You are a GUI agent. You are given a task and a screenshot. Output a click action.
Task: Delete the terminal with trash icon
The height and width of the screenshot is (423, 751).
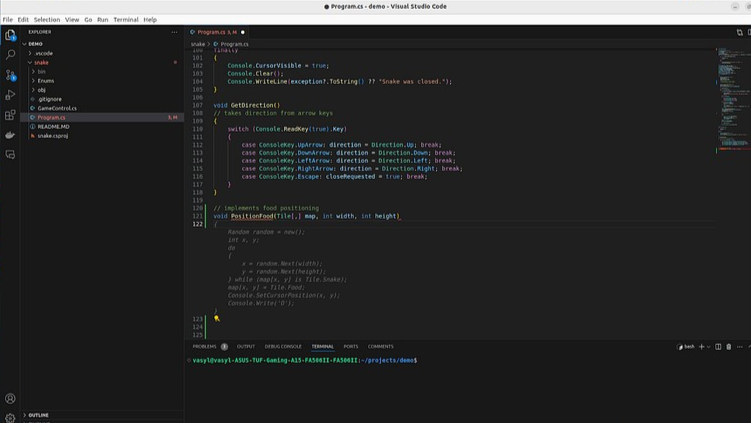[x=728, y=347]
